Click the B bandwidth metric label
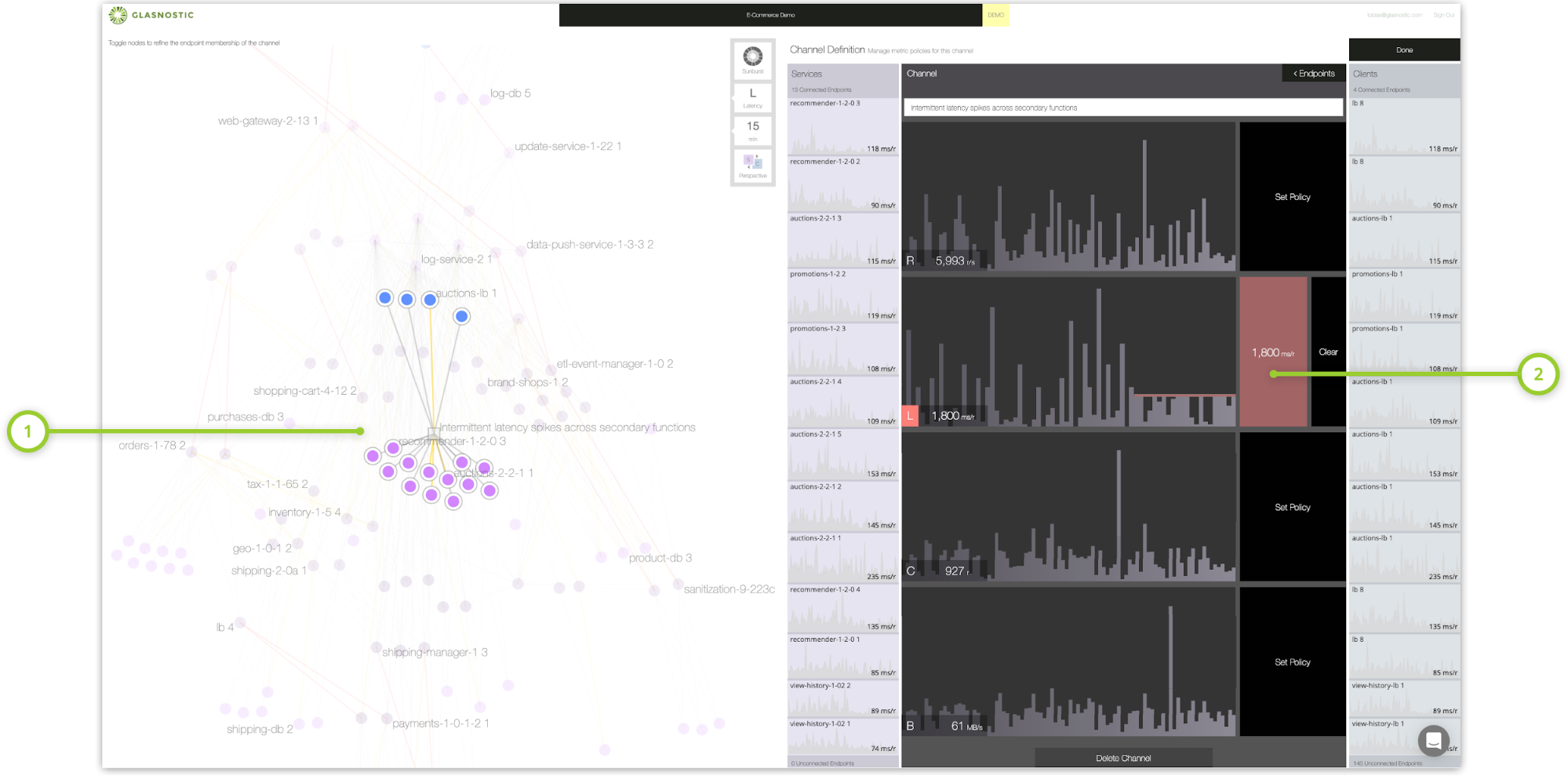The image size is (1568, 776). click(x=910, y=726)
